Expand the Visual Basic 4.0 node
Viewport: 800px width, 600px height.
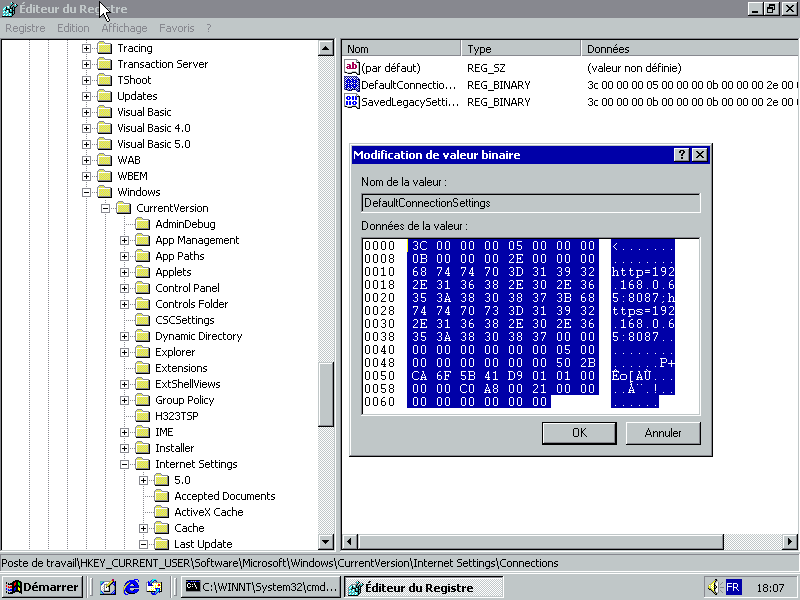point(86,128)
